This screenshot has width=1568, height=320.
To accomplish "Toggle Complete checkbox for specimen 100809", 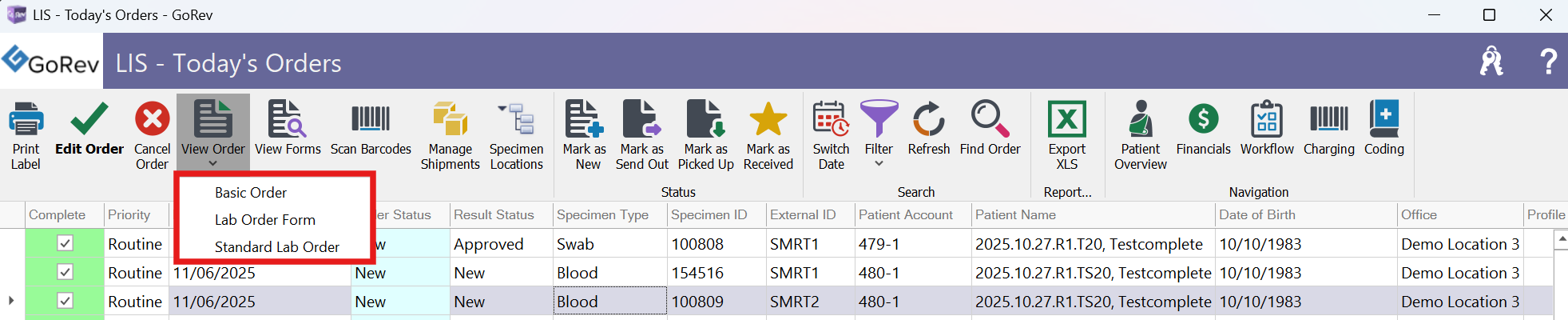I will 65,301.
